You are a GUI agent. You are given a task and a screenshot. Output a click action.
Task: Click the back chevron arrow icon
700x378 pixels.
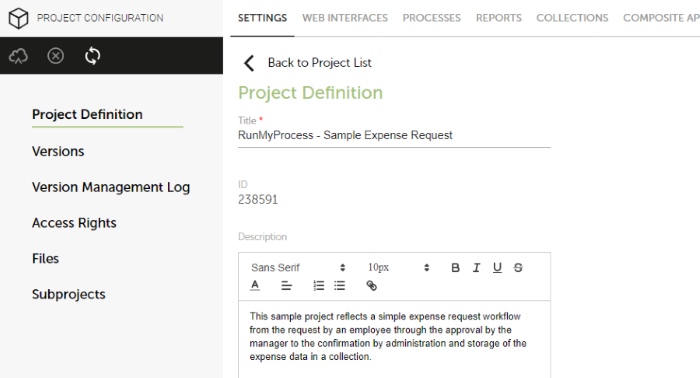249,63
